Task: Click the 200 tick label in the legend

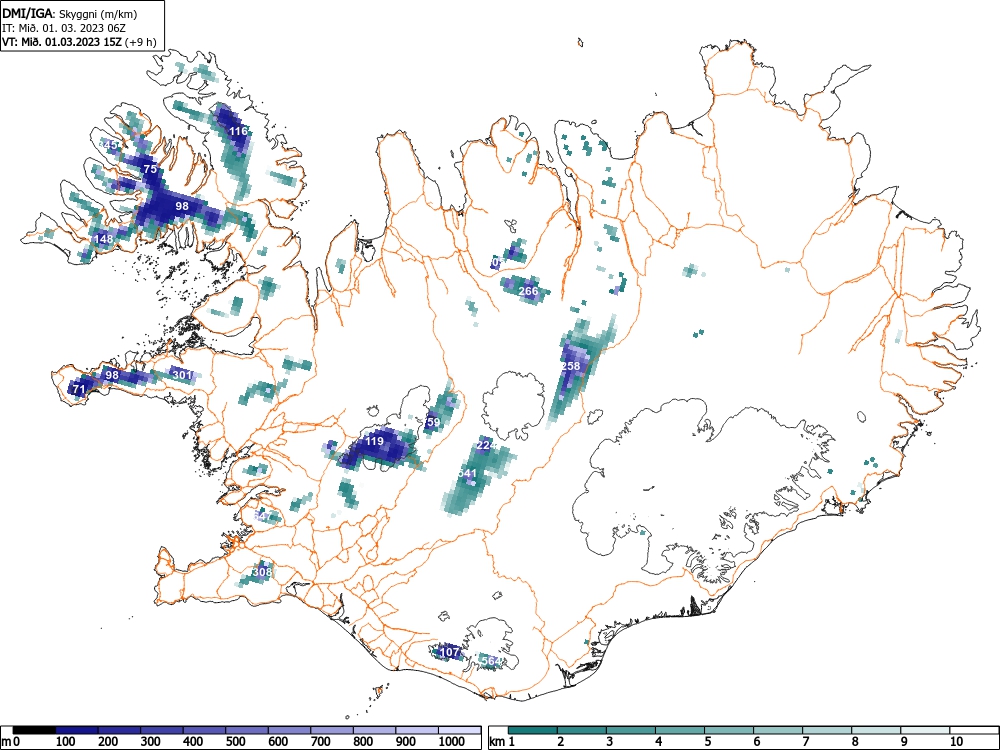Action: click(108, 742)
